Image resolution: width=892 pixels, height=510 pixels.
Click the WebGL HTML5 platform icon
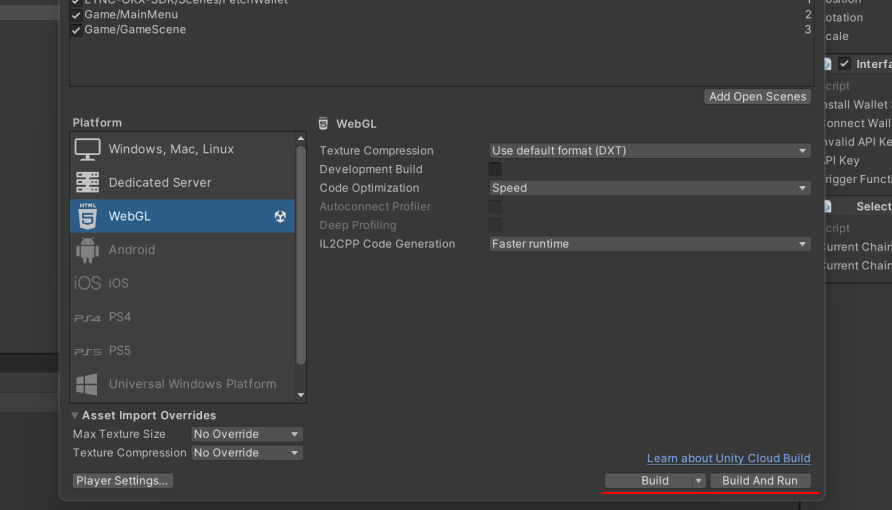pos(87,216)
